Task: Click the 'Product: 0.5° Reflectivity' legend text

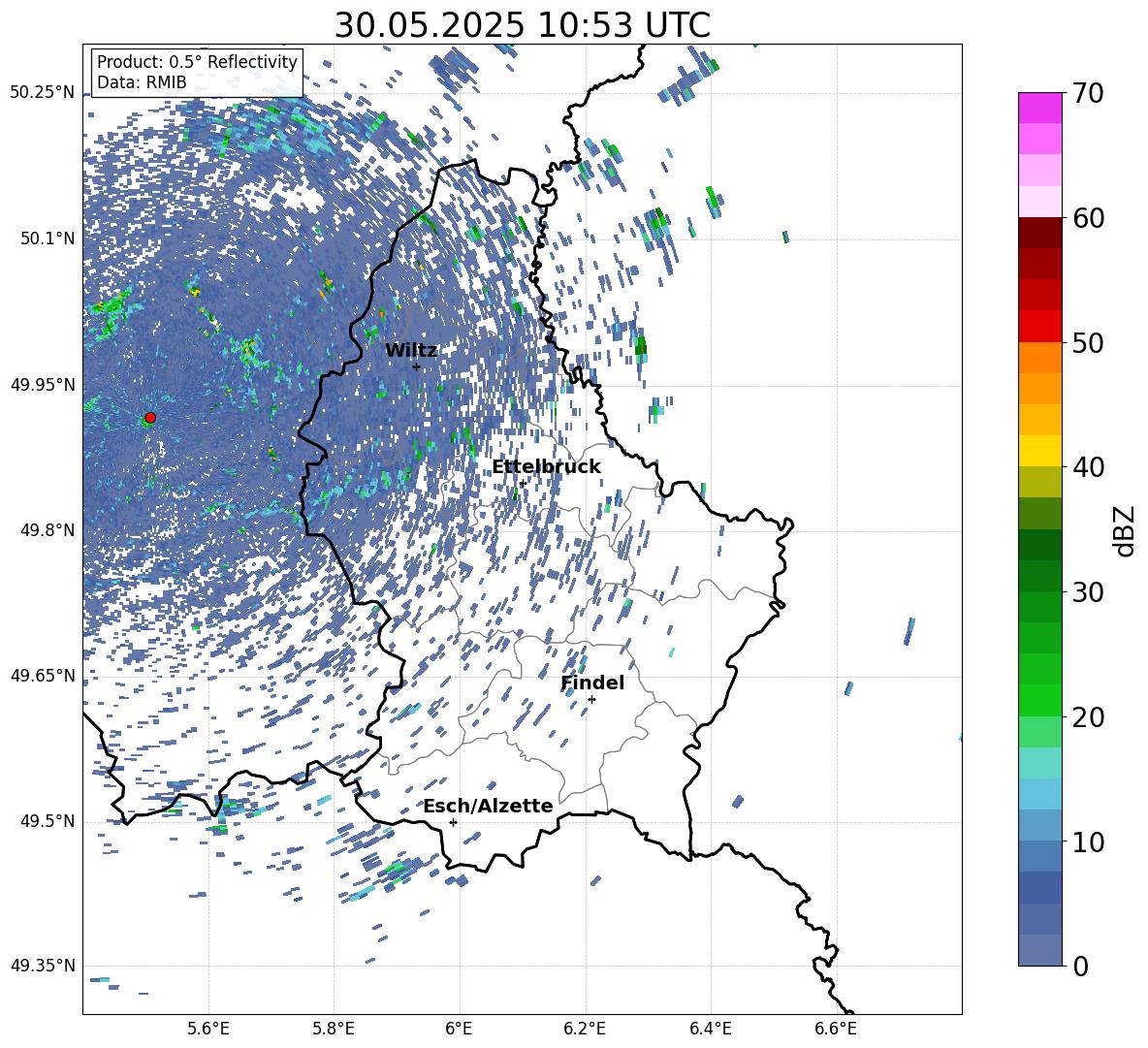Action: point(197,62)
